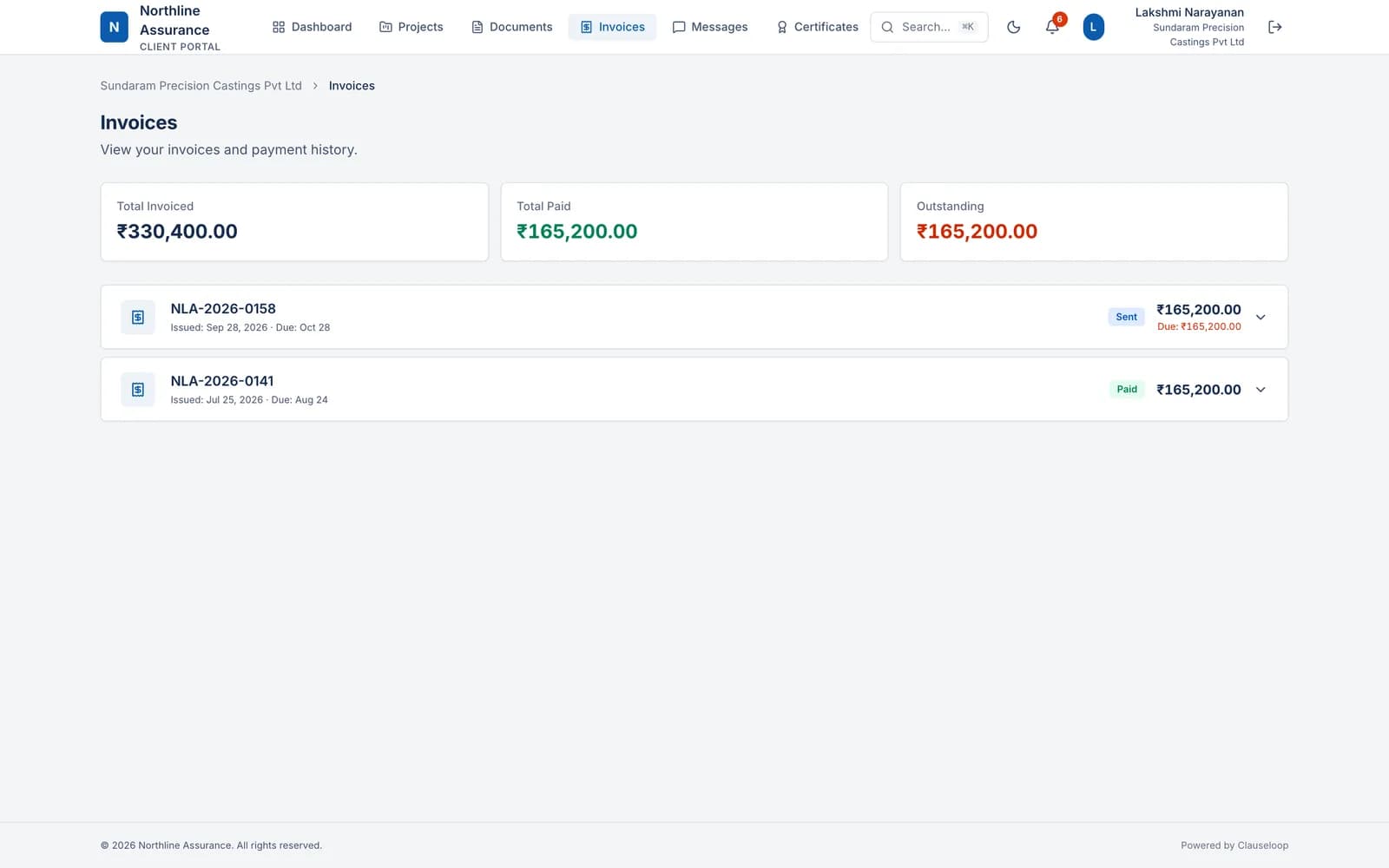The image size is (1389, 868).
Task: Click invoice icon for NLA-2026-0158
Action: tap(138, 318)
